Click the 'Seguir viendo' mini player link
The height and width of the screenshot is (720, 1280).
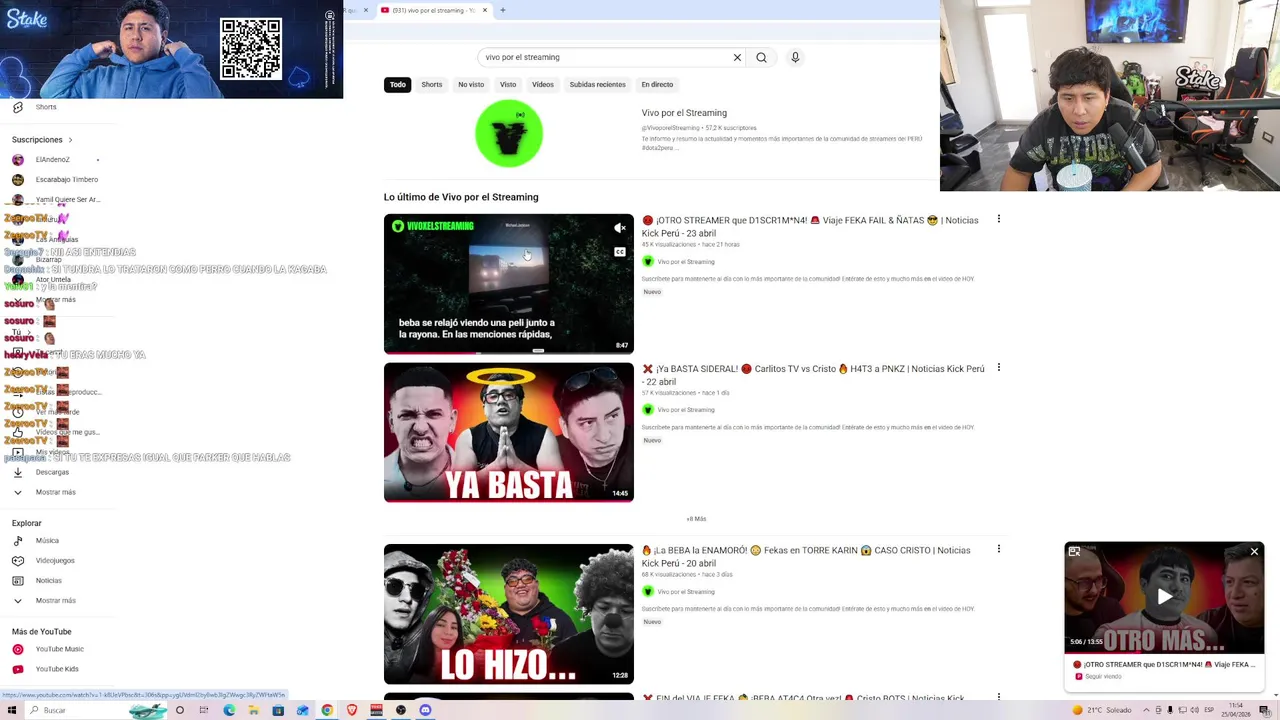tap(1103, 677)
